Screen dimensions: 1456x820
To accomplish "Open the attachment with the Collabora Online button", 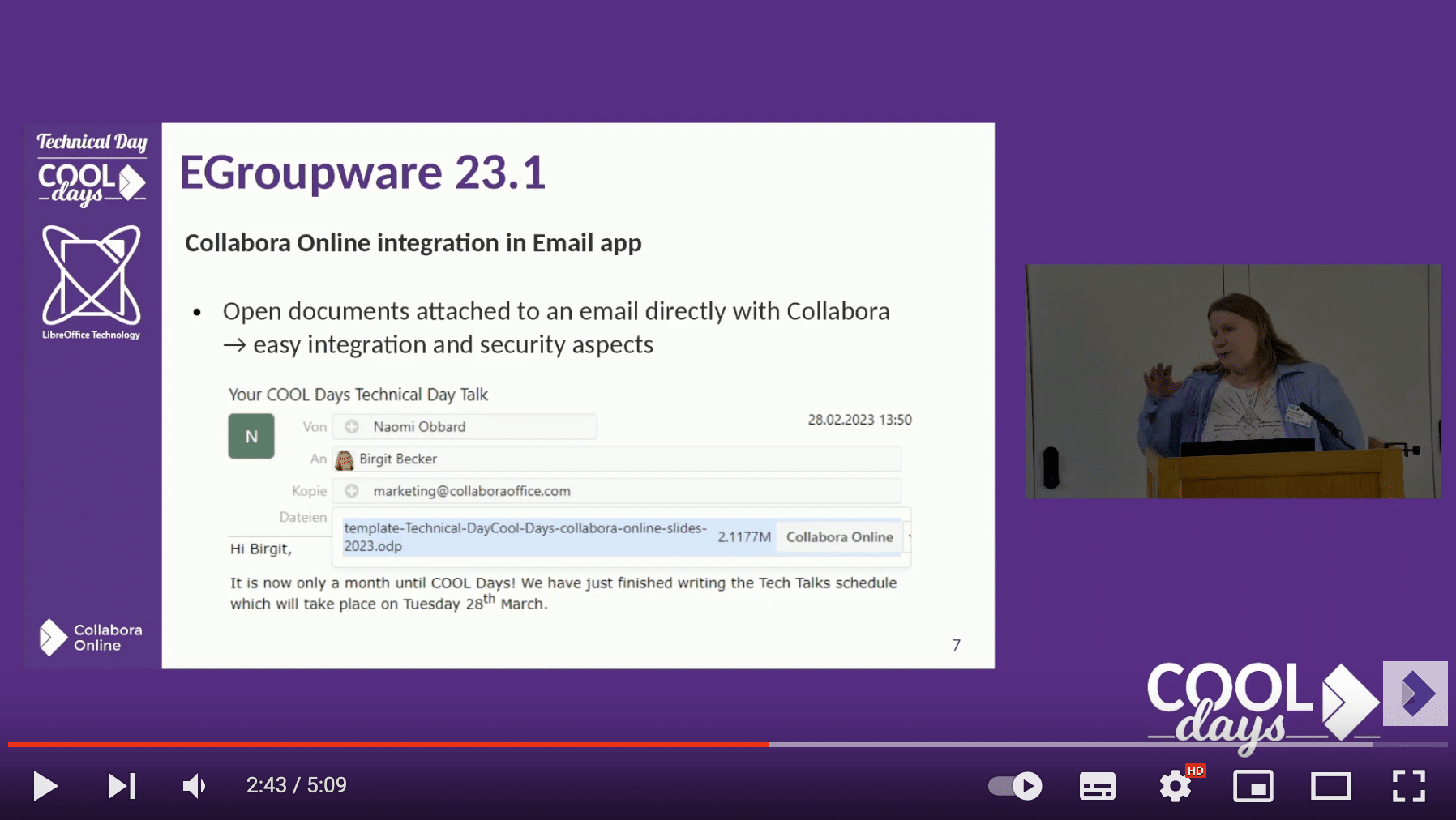I will click(838, 536).
